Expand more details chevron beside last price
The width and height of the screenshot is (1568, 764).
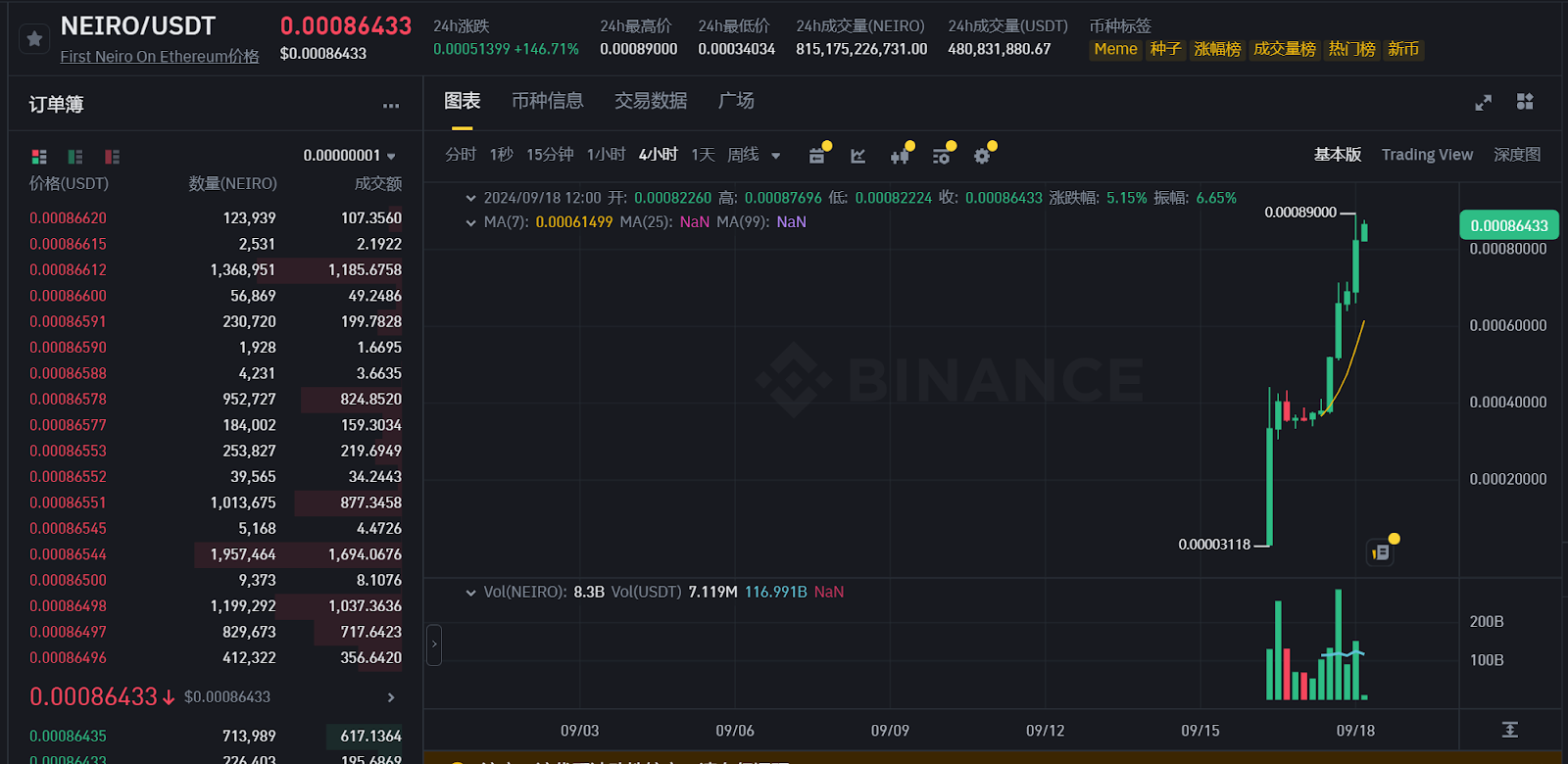pyautogui.click(x=391, y=697)
